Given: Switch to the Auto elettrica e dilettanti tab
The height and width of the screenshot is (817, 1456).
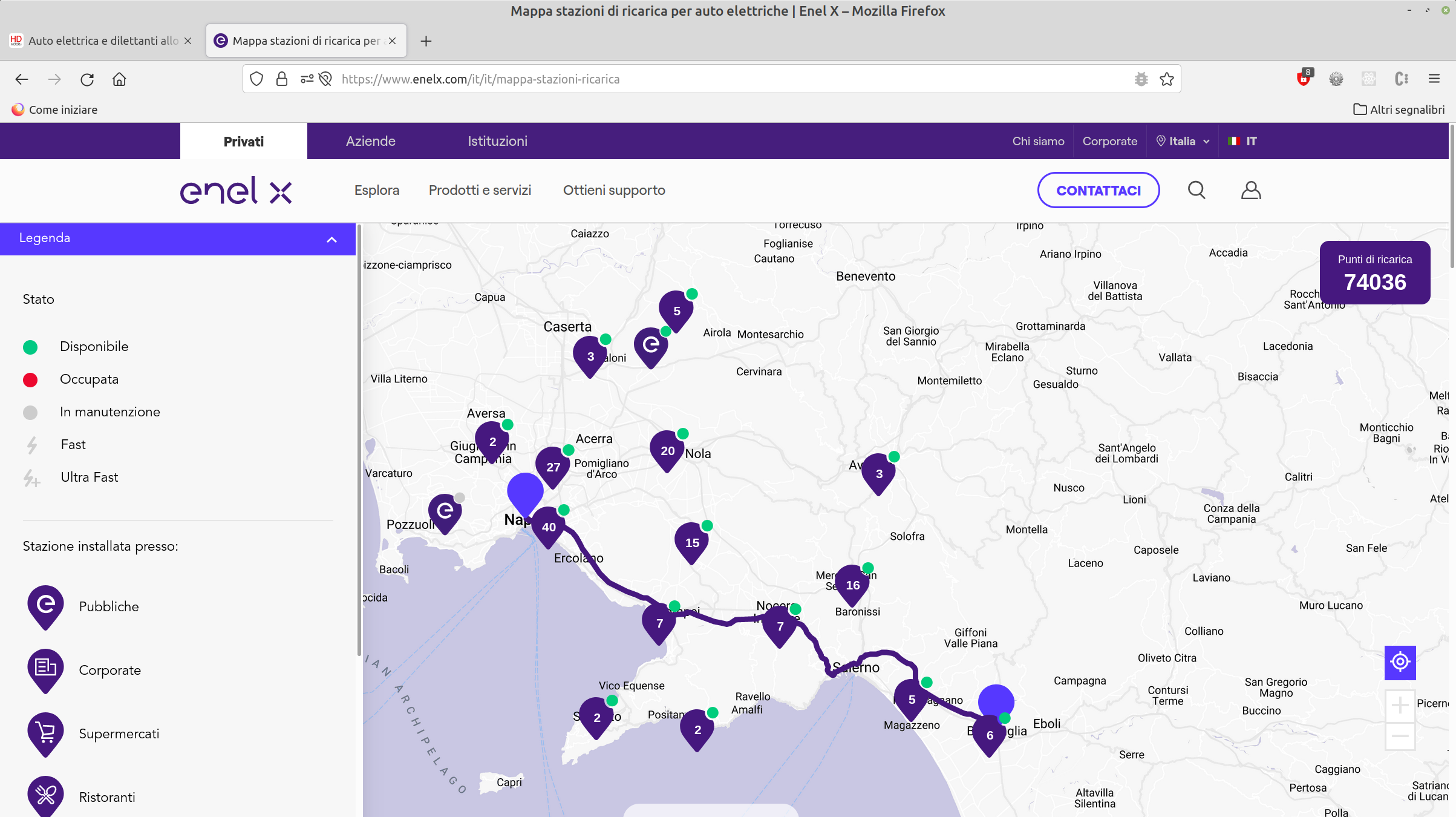Looking at the screenshot, I should coord(102,41).
